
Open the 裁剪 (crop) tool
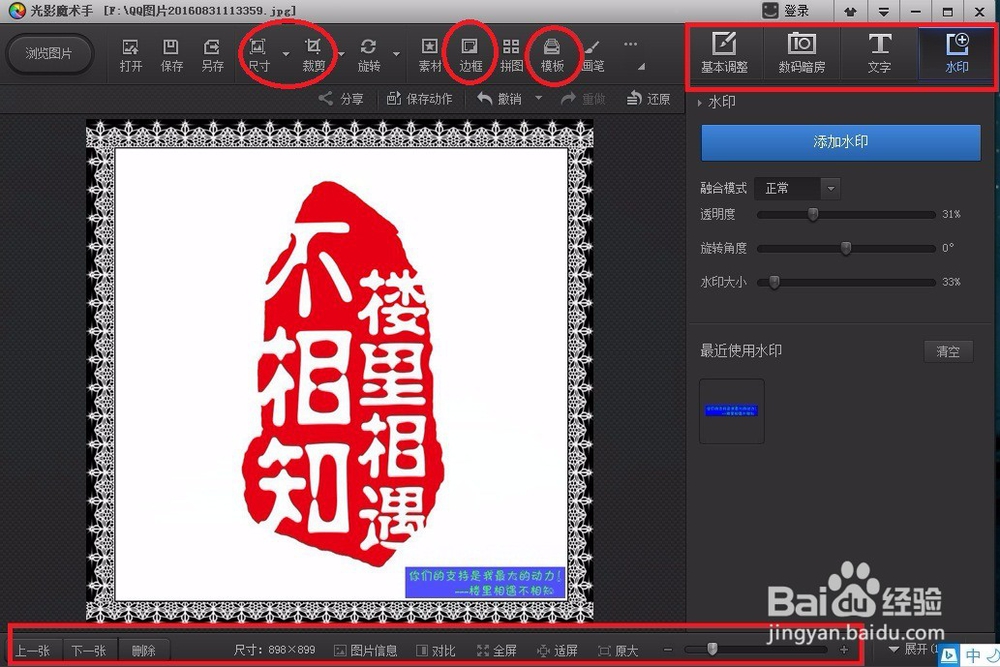coord(313,55)
